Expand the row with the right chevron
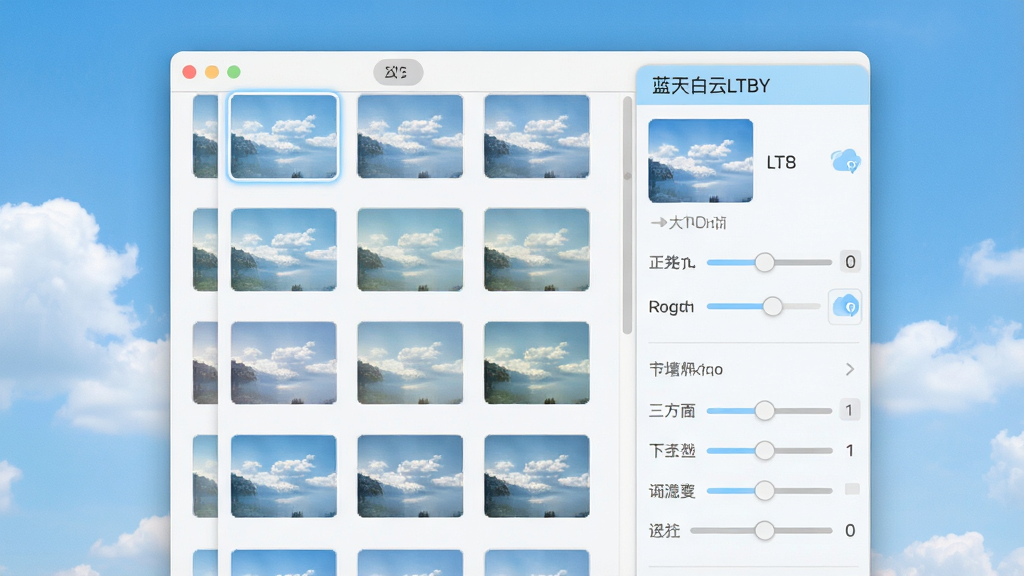Image resolution: width=1024 pixels, height=576 pixels. pos(753,370)
